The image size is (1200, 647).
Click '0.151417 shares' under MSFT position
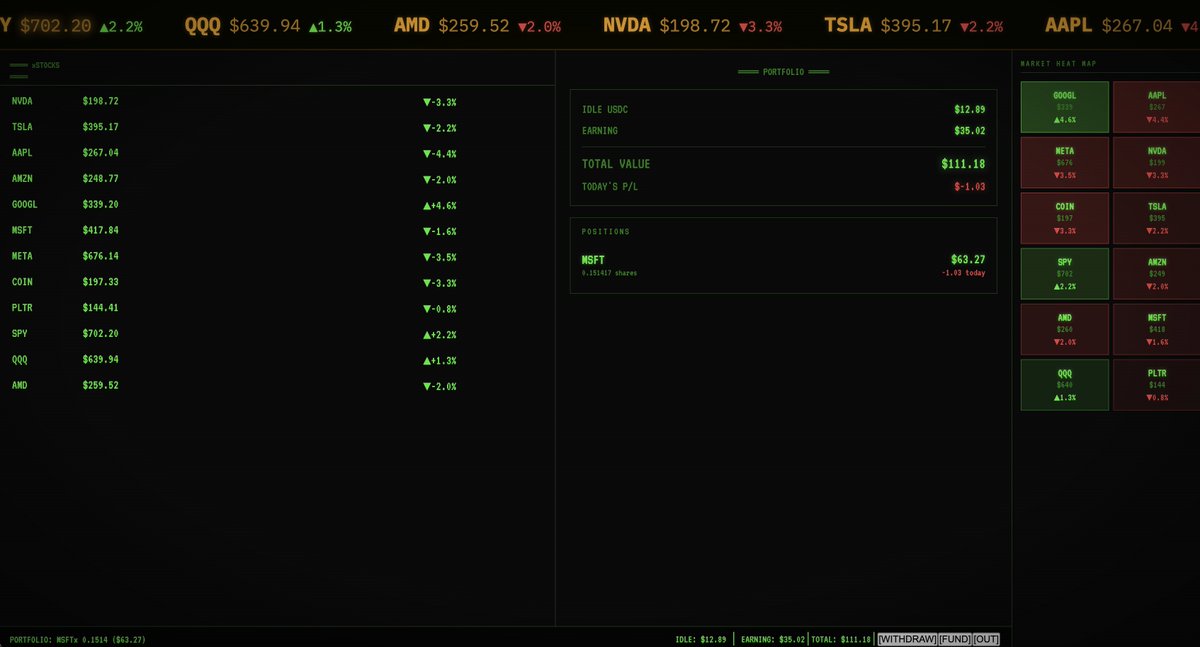609,273
